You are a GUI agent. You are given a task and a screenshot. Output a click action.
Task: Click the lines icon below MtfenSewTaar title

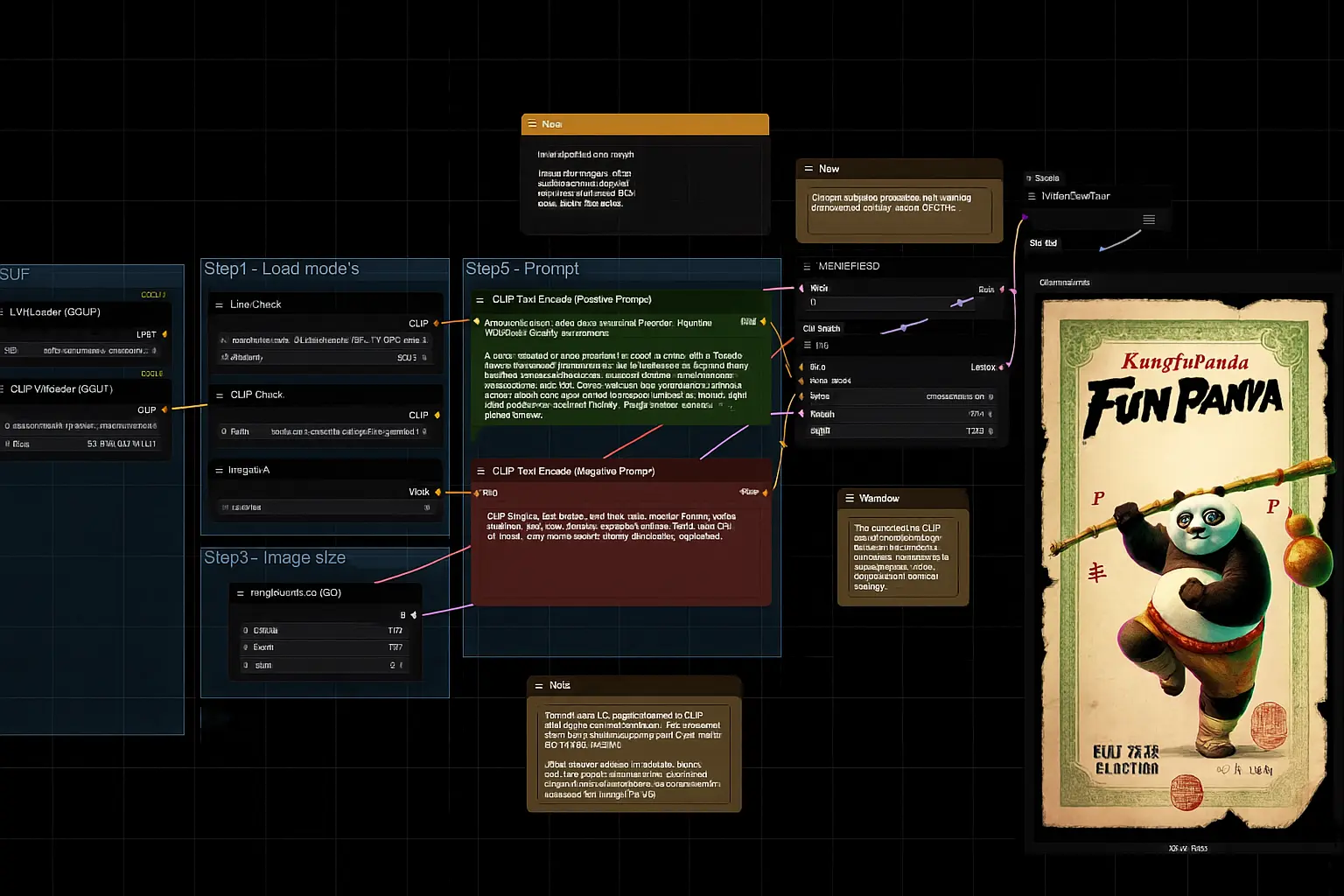click(x=1149, y=220)
